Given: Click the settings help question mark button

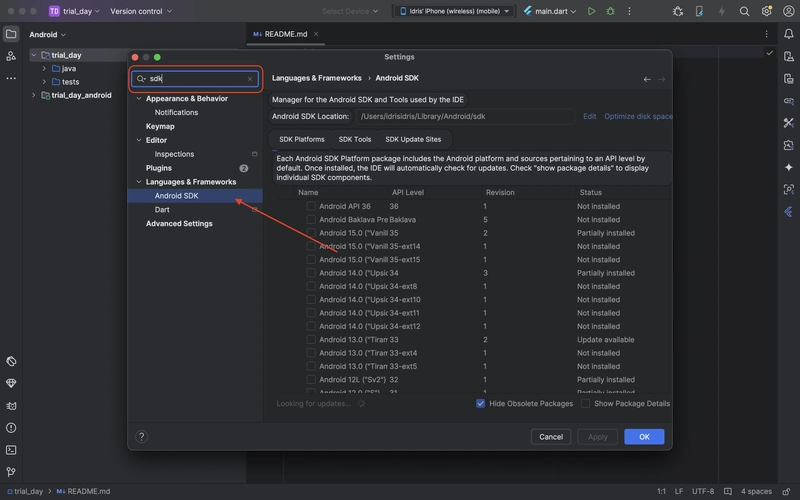Looking at the screenshot, I should click(141, 436).
